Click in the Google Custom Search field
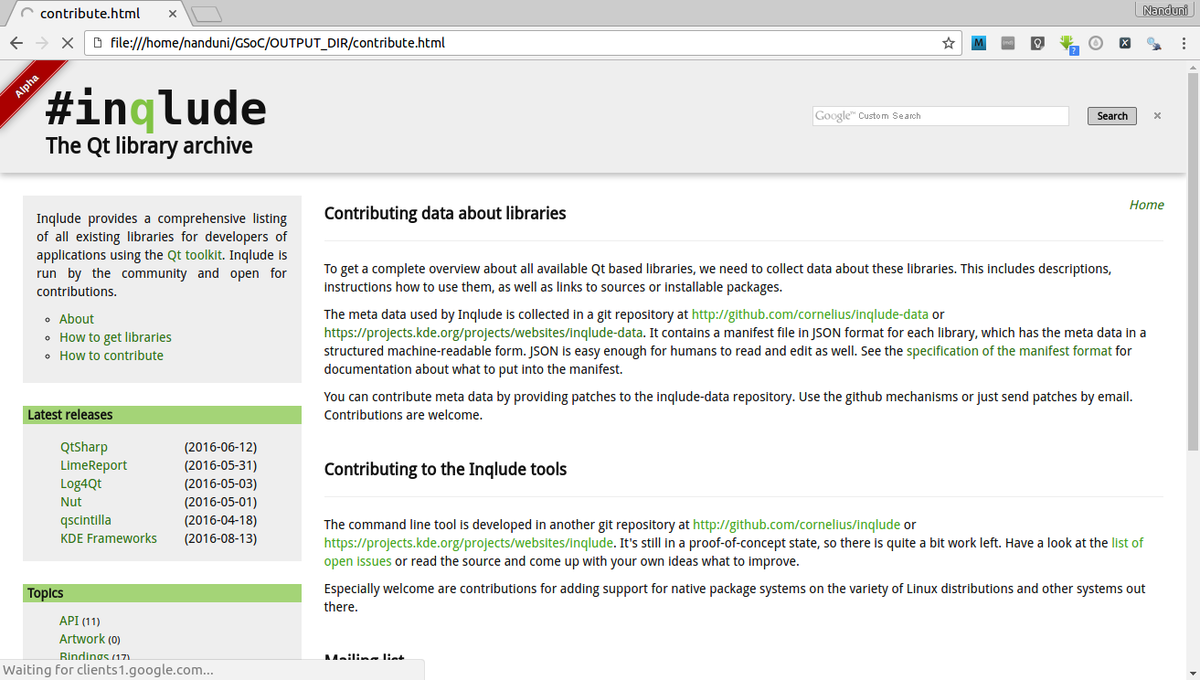Viewport: 1200px width, 680px height. (x=940, y=116)
